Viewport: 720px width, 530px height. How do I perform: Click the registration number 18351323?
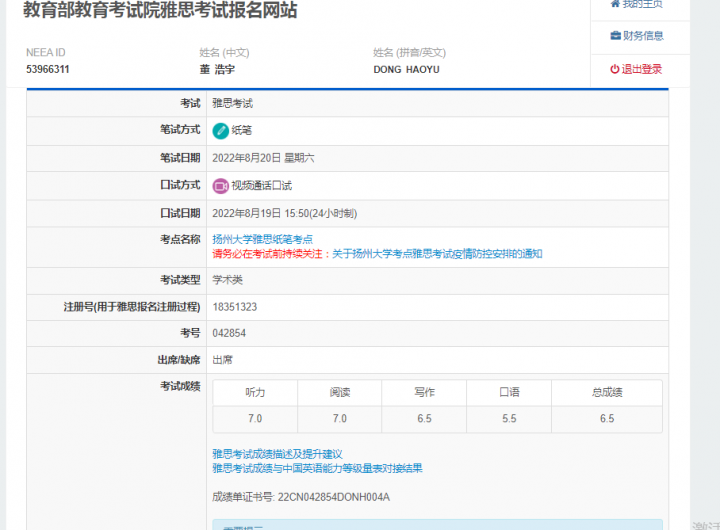(235, 307)
